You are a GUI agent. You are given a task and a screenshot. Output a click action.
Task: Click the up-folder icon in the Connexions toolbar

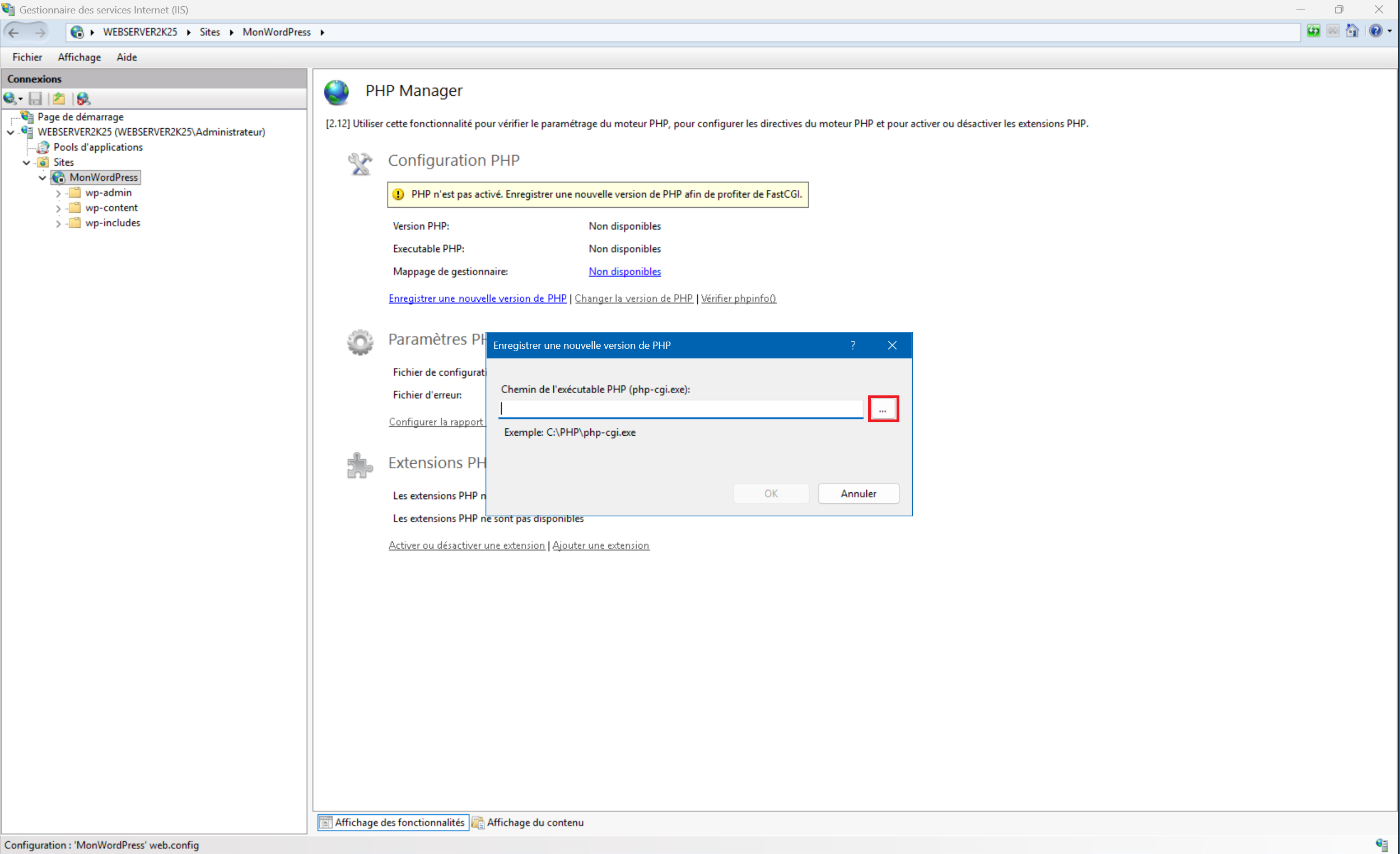coord(59,99)
